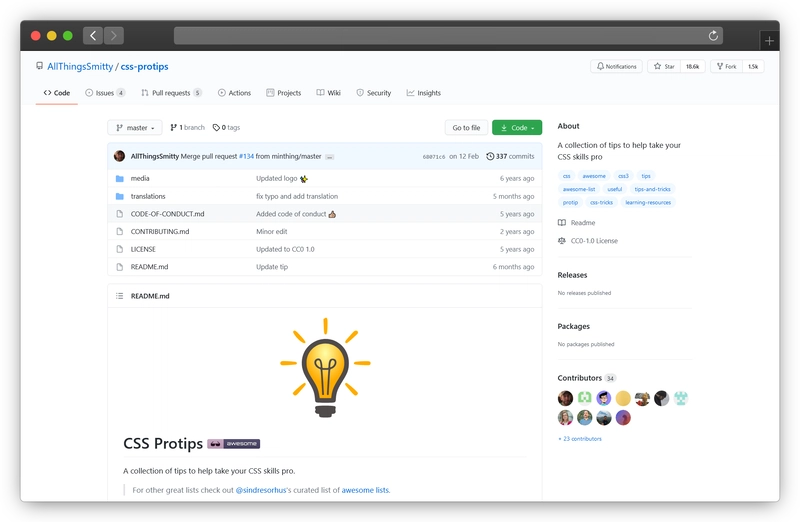Viewport: 800px width, 522px height.
Task: View the 337 commits history link
Action: coord(510,156)
